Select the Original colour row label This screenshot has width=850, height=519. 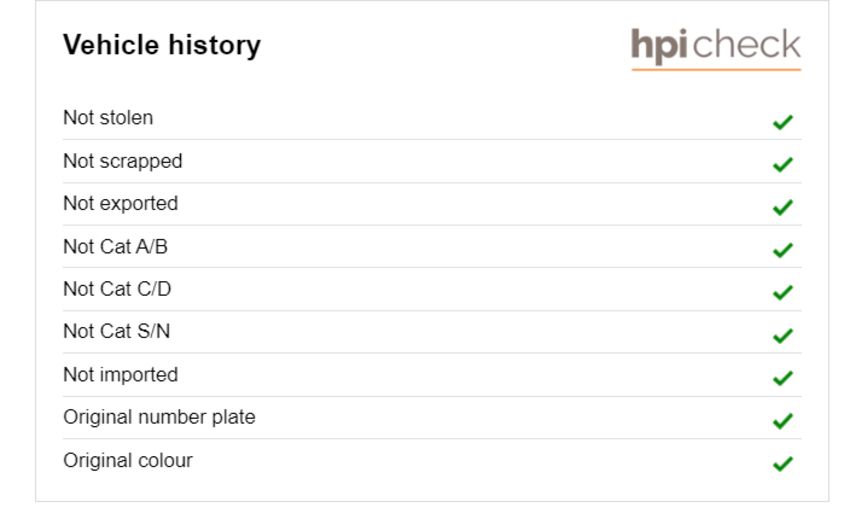[127, 460]
